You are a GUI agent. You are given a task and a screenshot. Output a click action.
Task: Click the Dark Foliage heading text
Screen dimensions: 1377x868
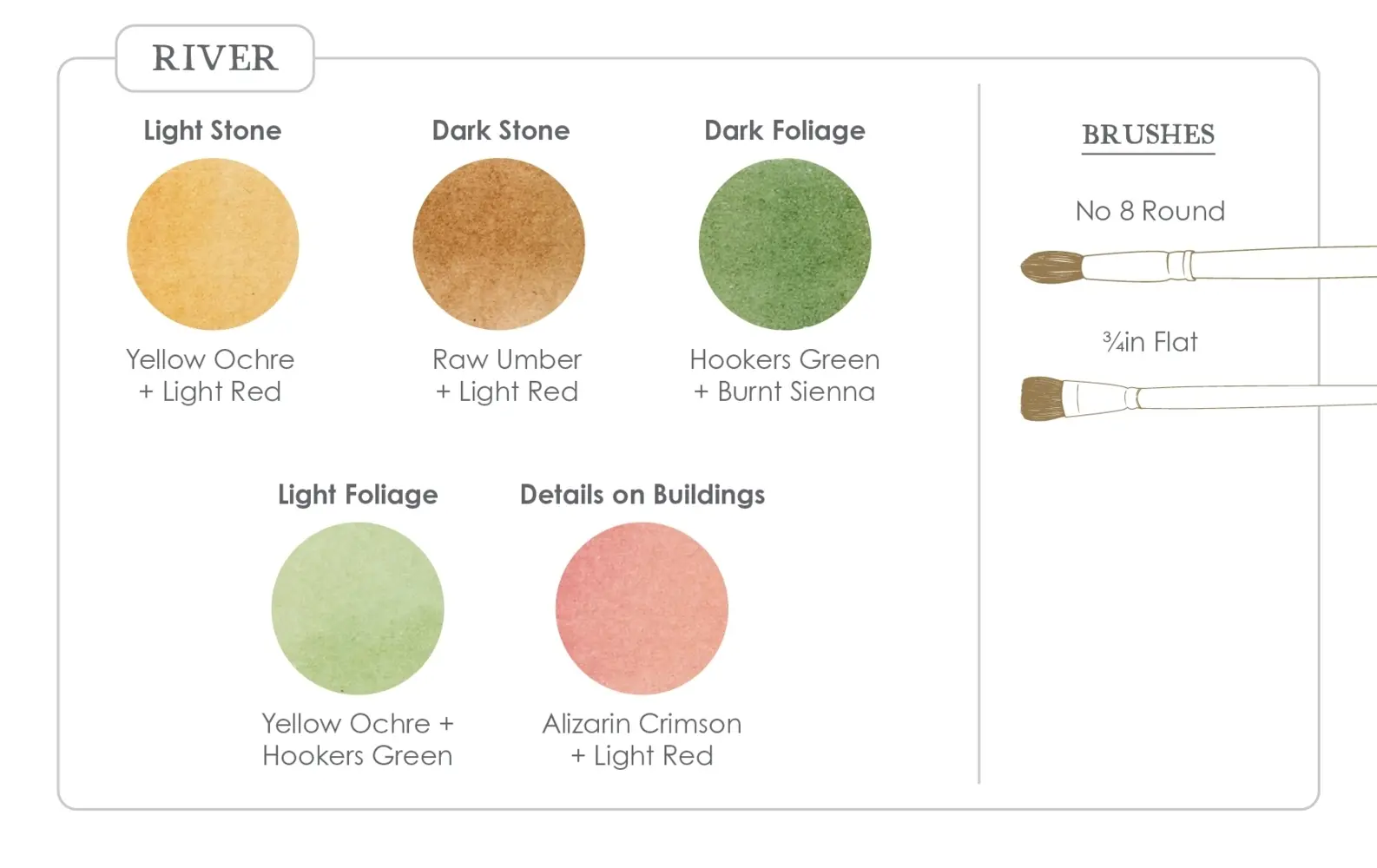(x=785, y=130)
